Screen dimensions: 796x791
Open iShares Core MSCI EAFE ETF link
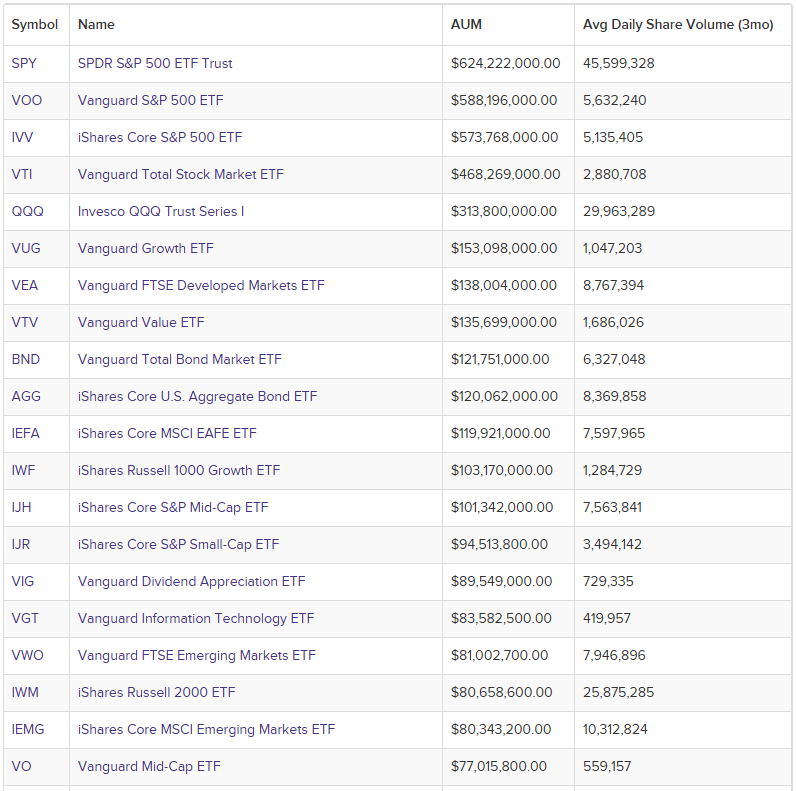pyautogui.click(x=167, y=434)
